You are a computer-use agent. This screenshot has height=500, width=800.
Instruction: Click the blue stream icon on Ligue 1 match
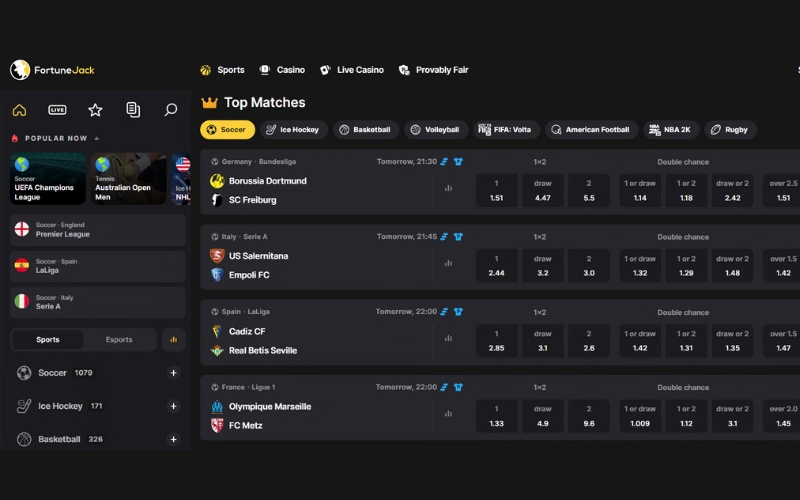pyautogui.click(x=444, y=387)
